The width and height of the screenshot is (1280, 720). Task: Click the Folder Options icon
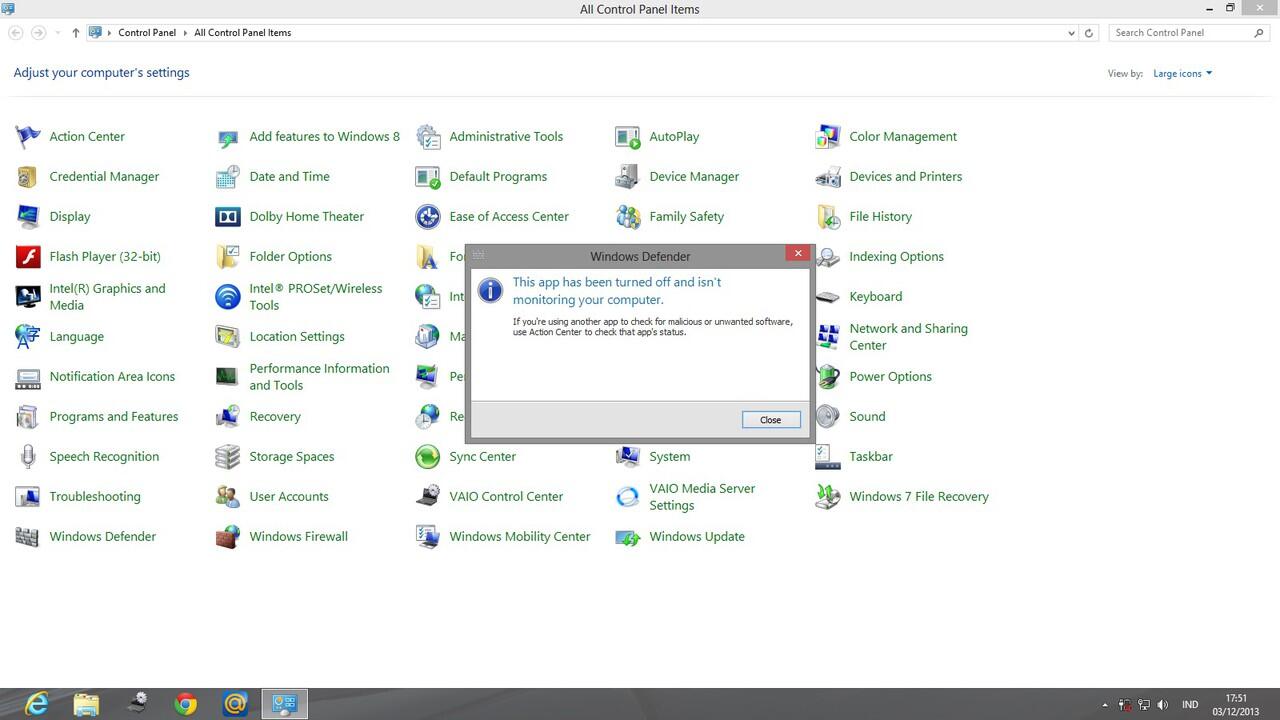tap(228, 257)
